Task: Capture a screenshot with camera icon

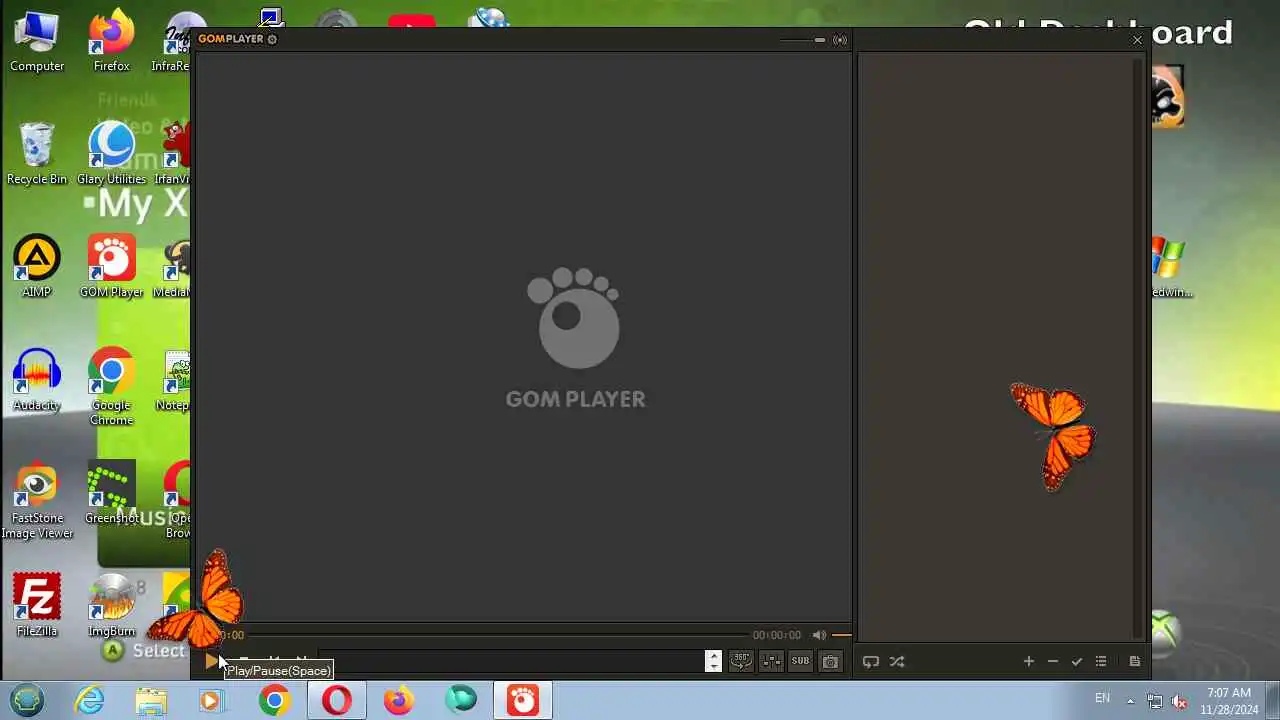Action: click(830, 661)
